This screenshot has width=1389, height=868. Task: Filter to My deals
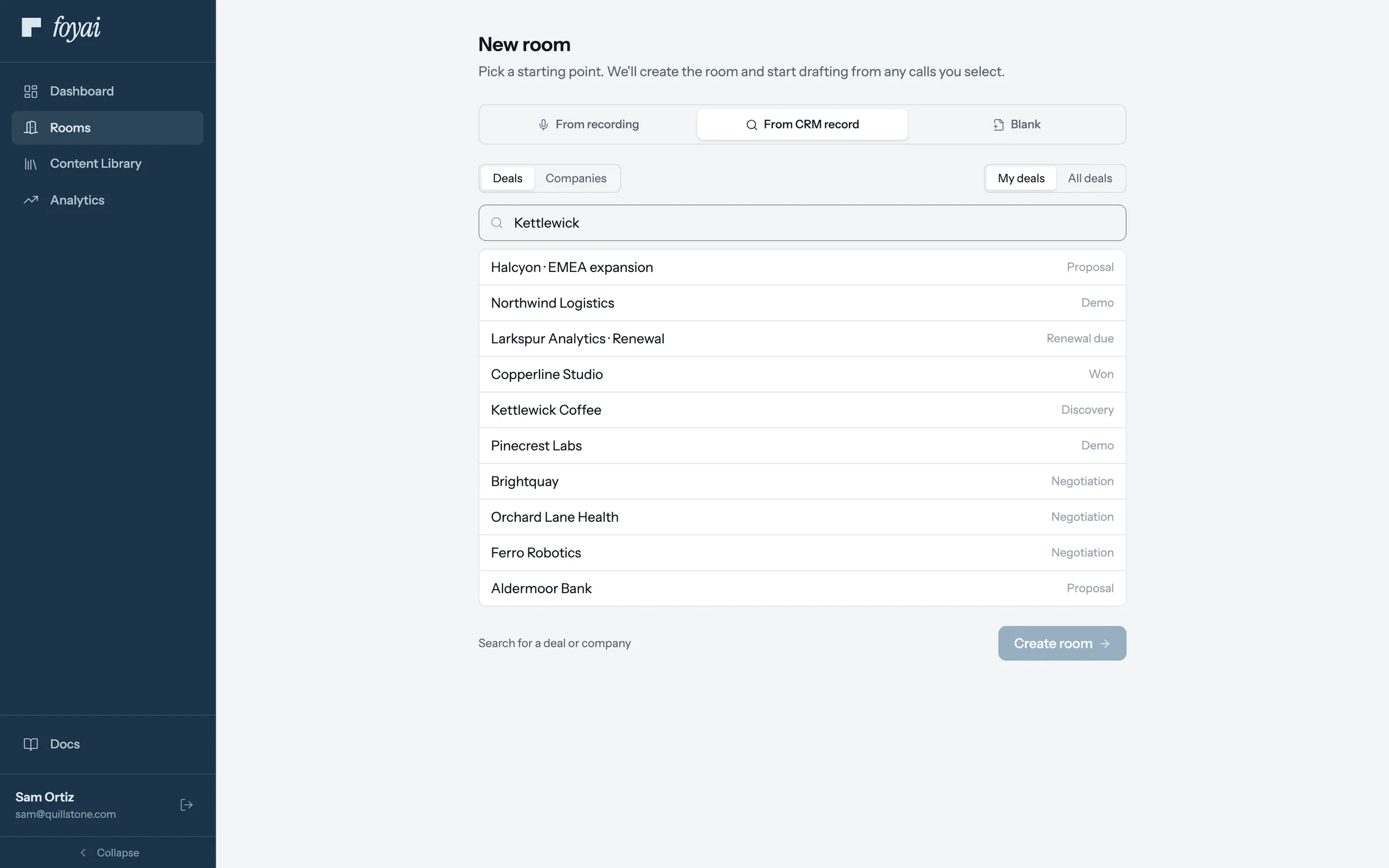coord(1021,178)
